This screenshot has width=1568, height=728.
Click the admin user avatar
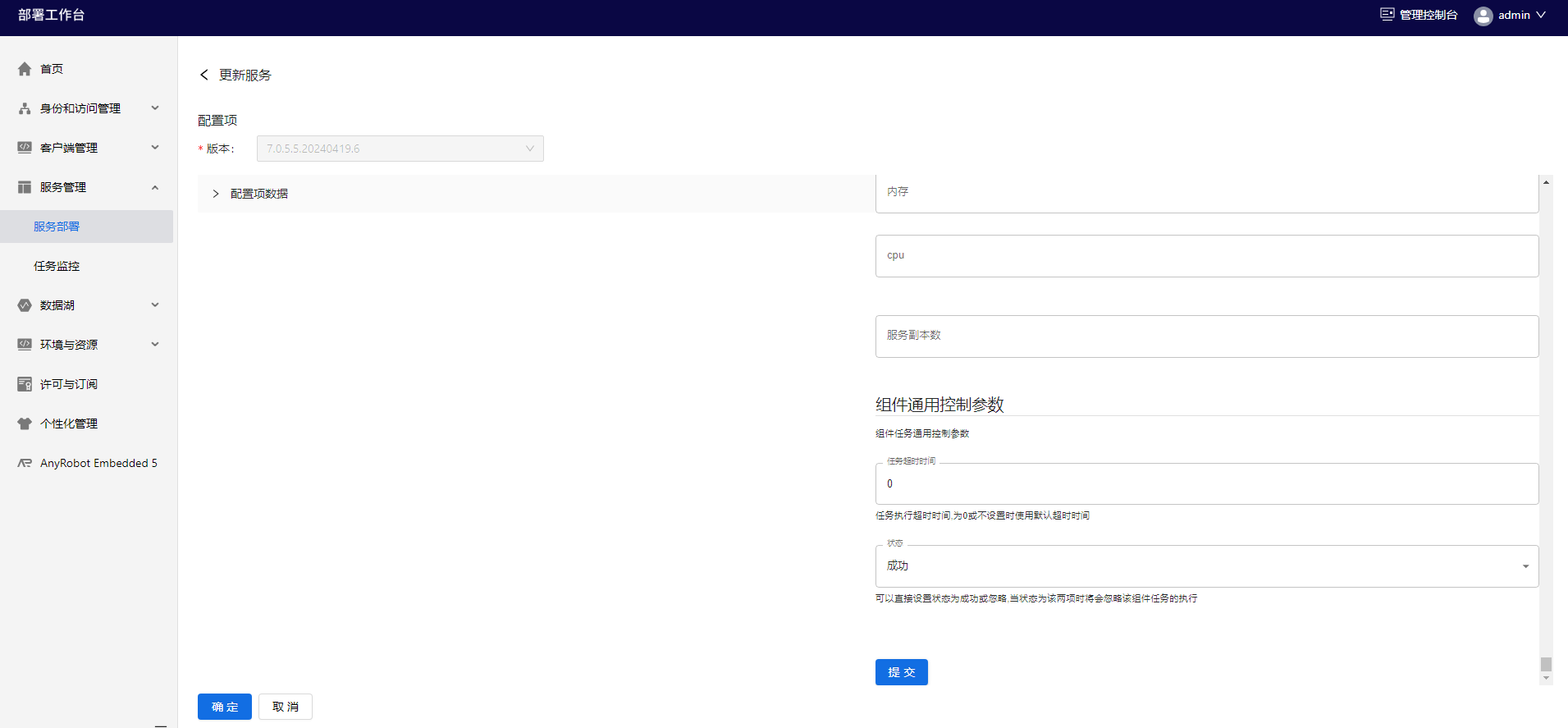click(x=1483, y=16)
